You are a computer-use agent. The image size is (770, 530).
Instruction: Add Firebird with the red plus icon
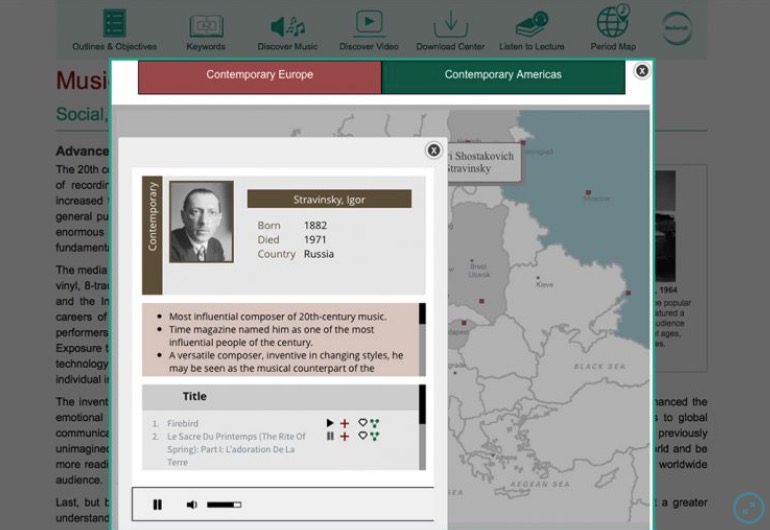tap(344, 424)
